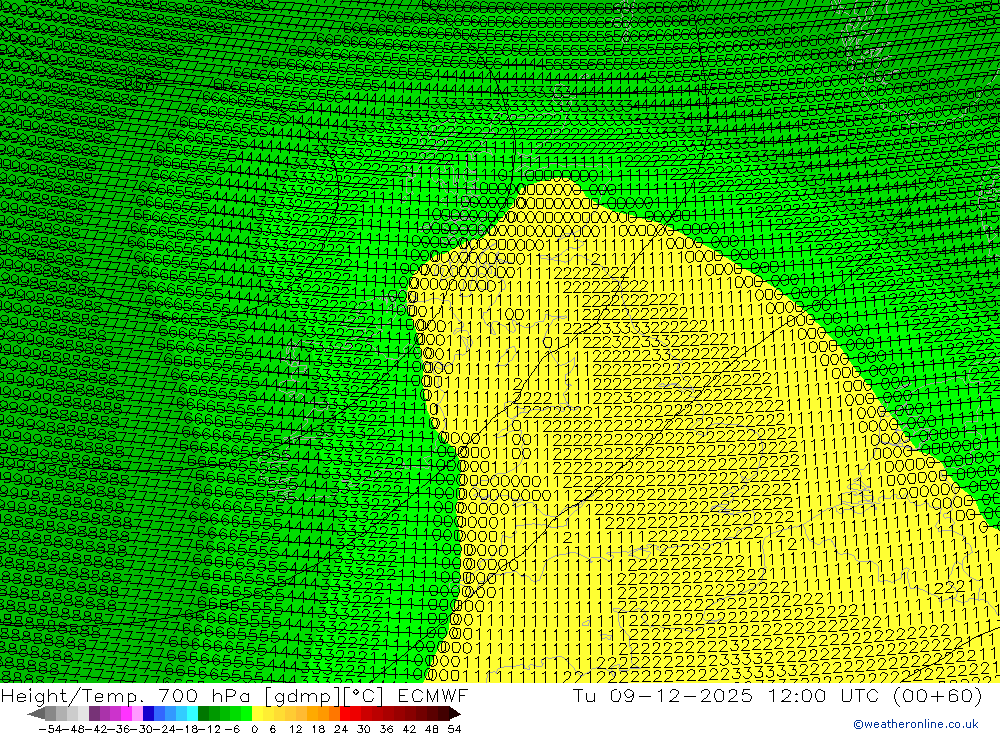Image resolution: width=1000 pixels, height=733 pixels.
Task: Click the '0' scale label
Action: click(x=254, y=729)
